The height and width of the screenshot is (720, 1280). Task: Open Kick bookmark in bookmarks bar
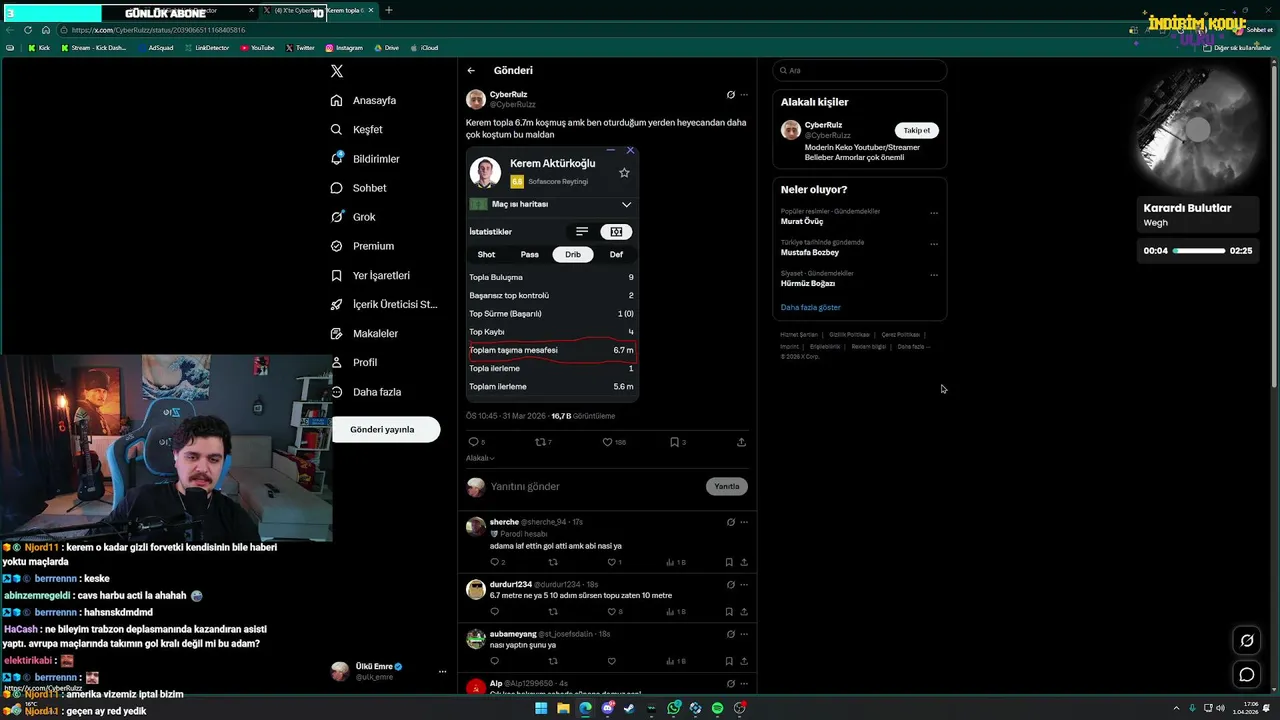point(39,48)
